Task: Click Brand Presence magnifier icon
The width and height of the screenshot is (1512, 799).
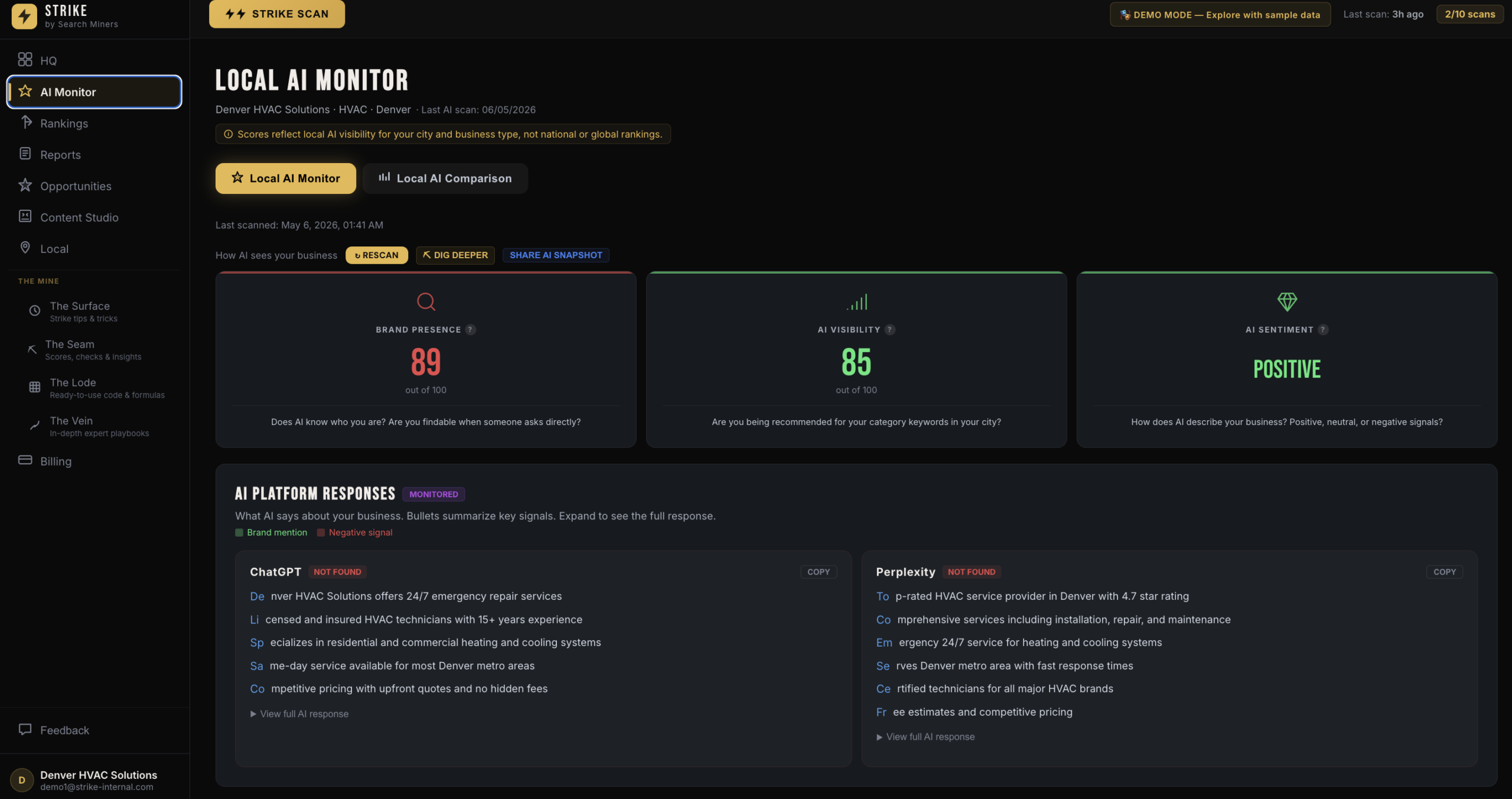Action: tap(426, 302)
